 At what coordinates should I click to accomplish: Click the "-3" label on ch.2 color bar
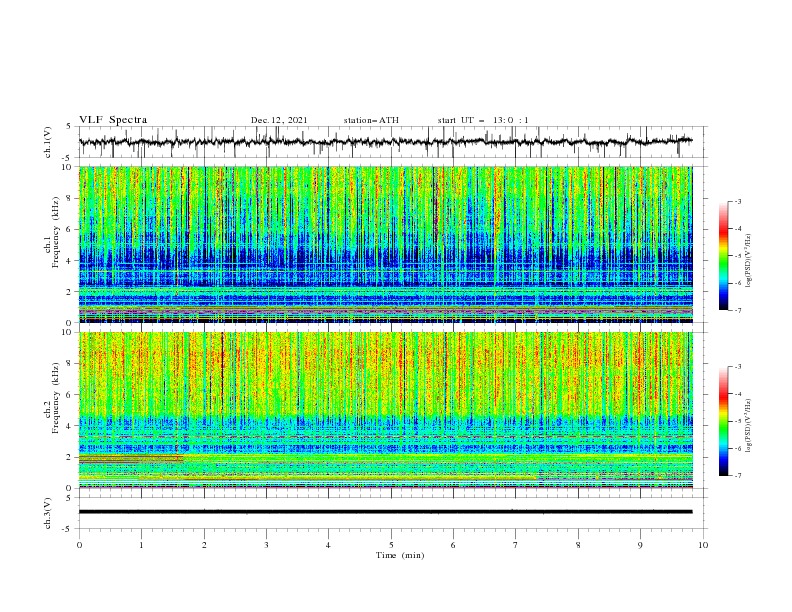pyautogui.click(x=738, y=367)
